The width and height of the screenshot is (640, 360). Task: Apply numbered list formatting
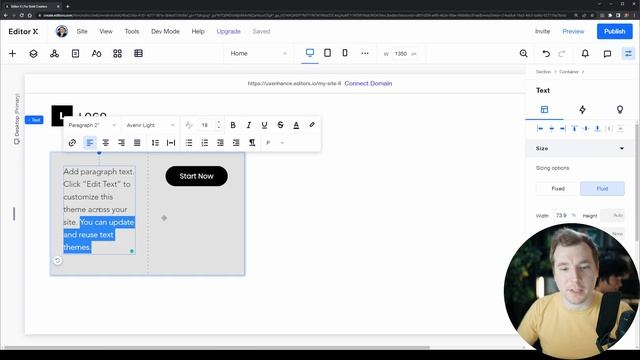click(x=204, y=142)
